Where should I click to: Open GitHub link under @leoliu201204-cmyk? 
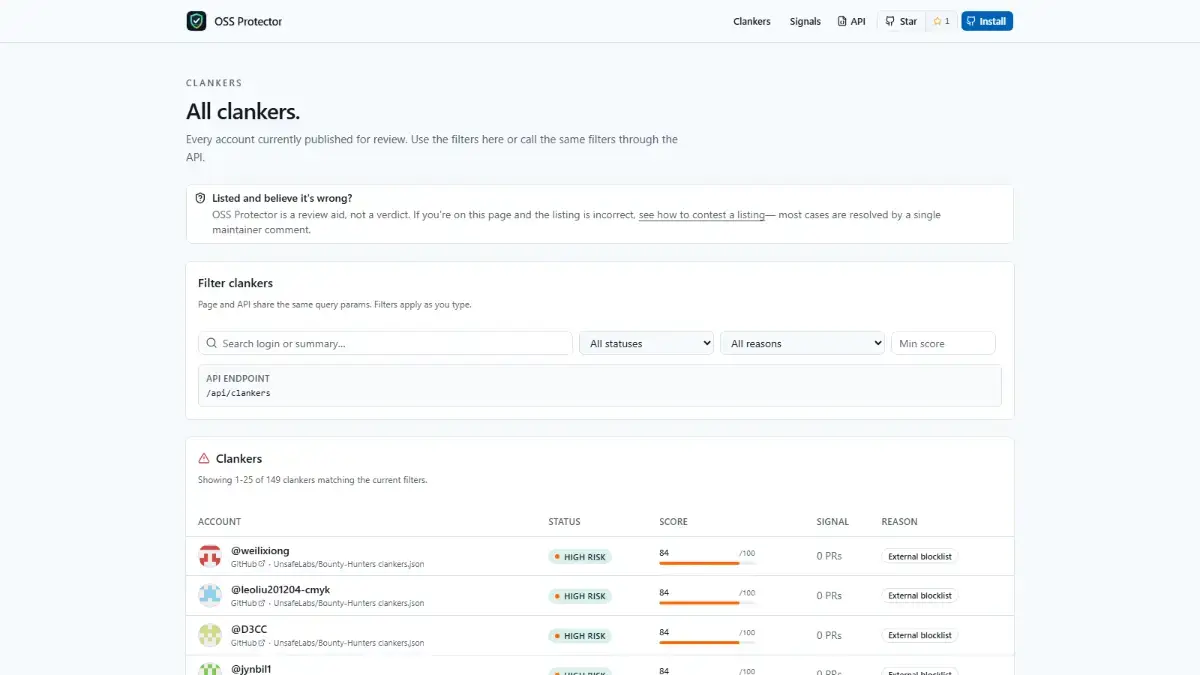[248, 603]
